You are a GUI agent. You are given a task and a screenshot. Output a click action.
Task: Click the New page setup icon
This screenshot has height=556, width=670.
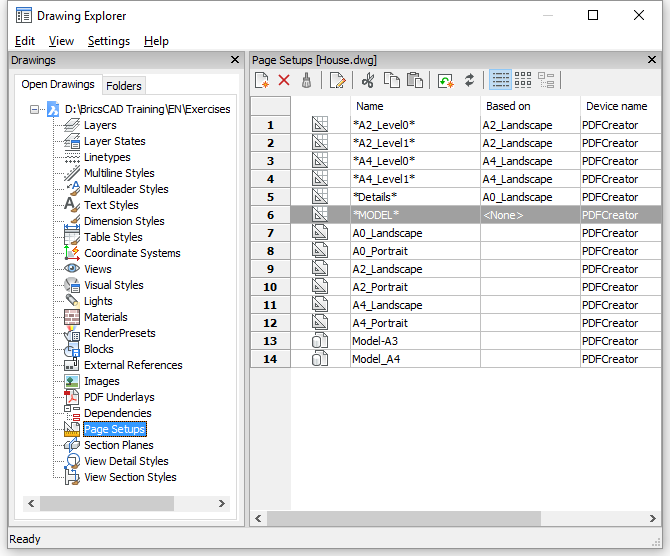click(262, 80)
